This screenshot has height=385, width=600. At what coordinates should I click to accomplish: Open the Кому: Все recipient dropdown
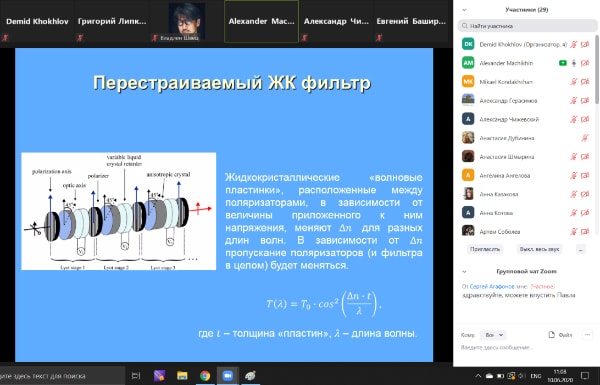493,335
